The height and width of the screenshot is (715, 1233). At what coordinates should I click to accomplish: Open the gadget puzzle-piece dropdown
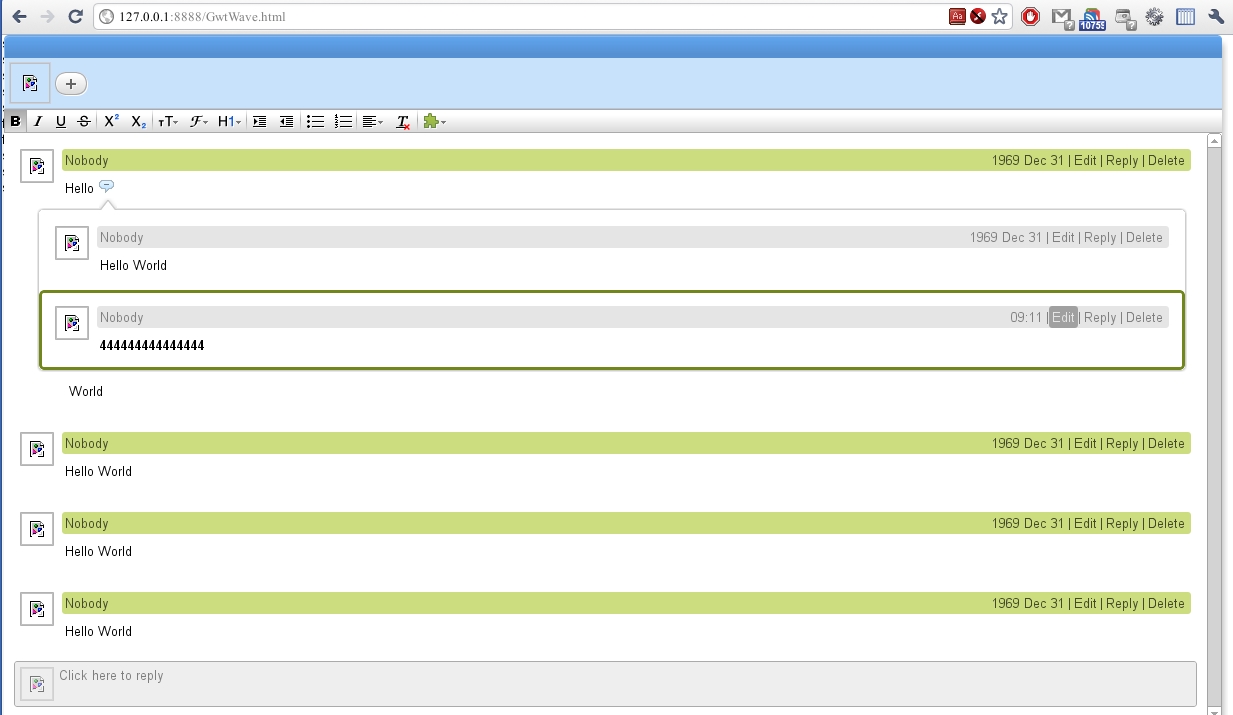(x=434, y=121)
